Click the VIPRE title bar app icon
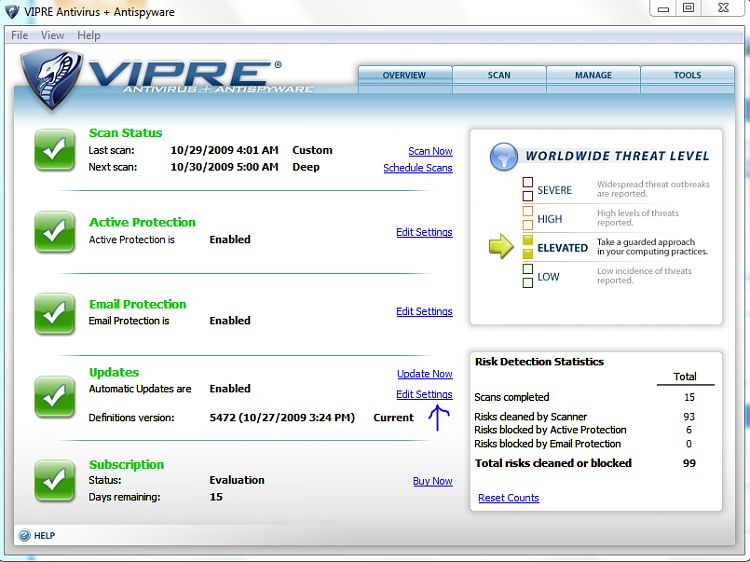The width and height of the screenshot is (750, 562). point(12,11)
